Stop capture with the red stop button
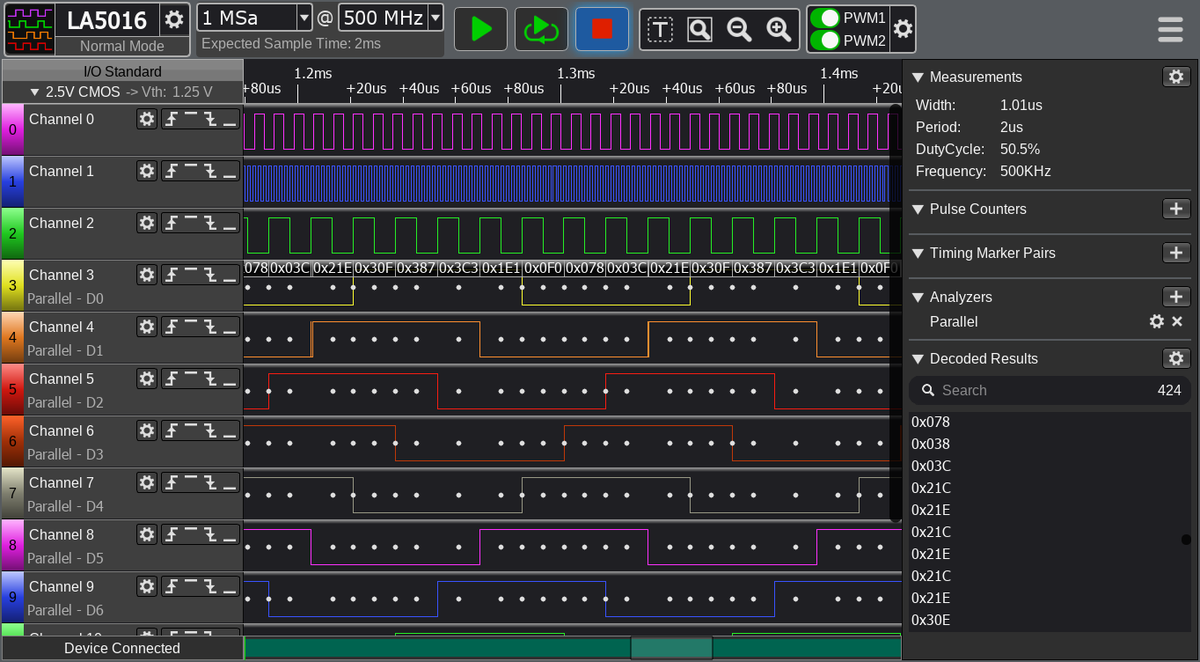Image resolution: width=1200 pixels, height=662 pixels. (x=602, y=29)
